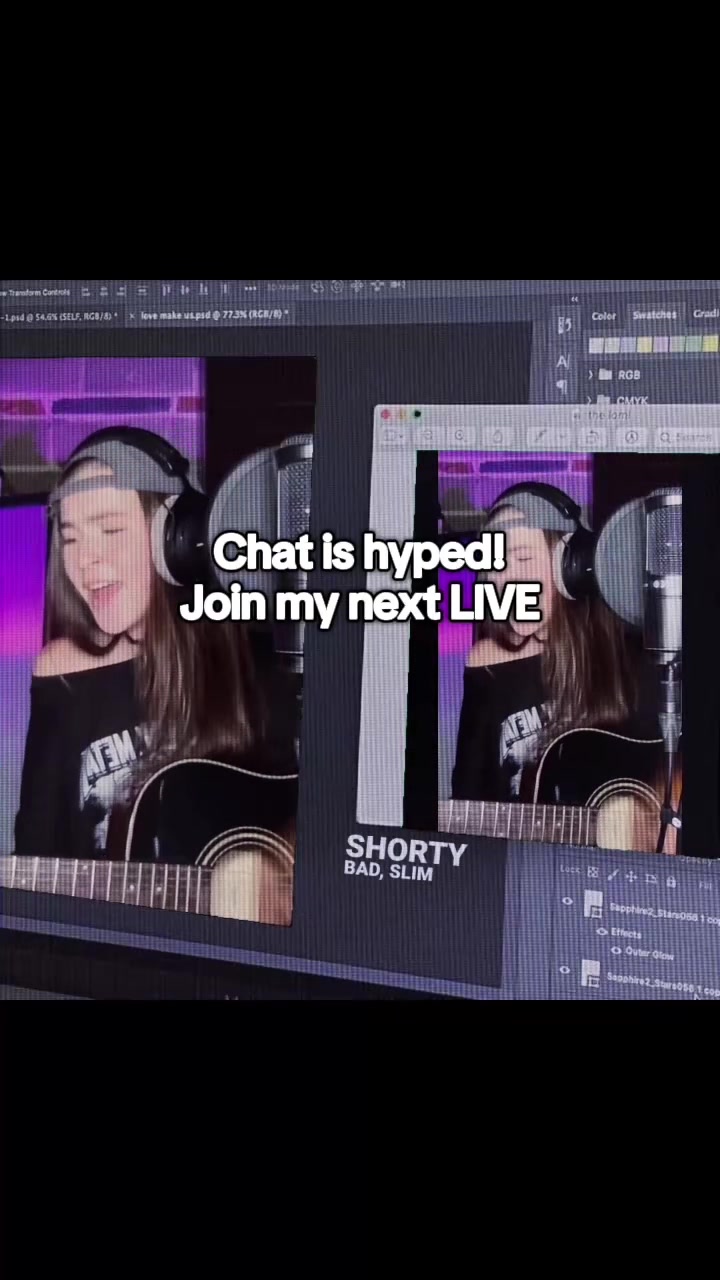
Task: Toggle Outer Glow effect visibility
Action: coord(616,950)
